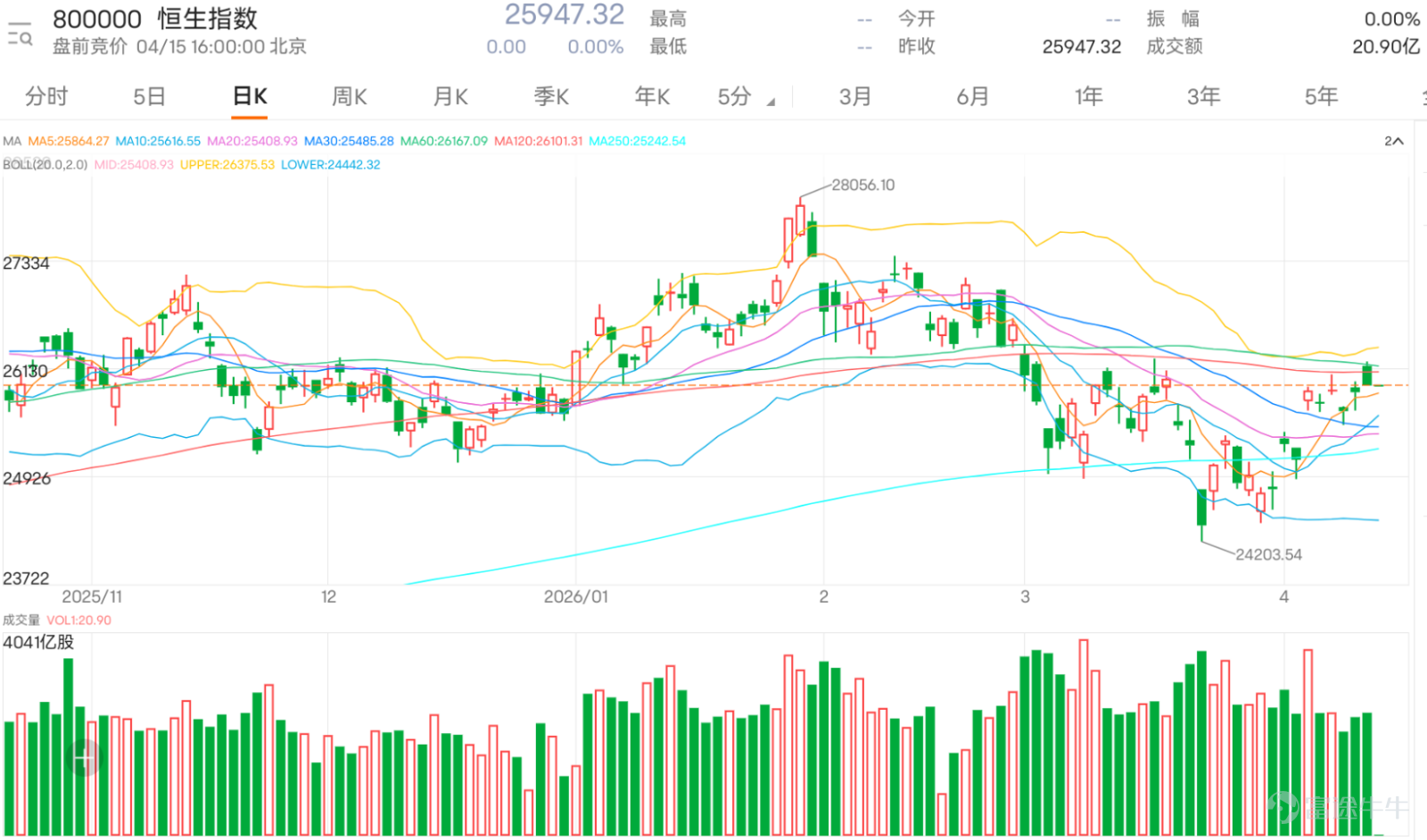Click the 昨收 25947.32 value

pyautogui.click(x=1082, y=46)
